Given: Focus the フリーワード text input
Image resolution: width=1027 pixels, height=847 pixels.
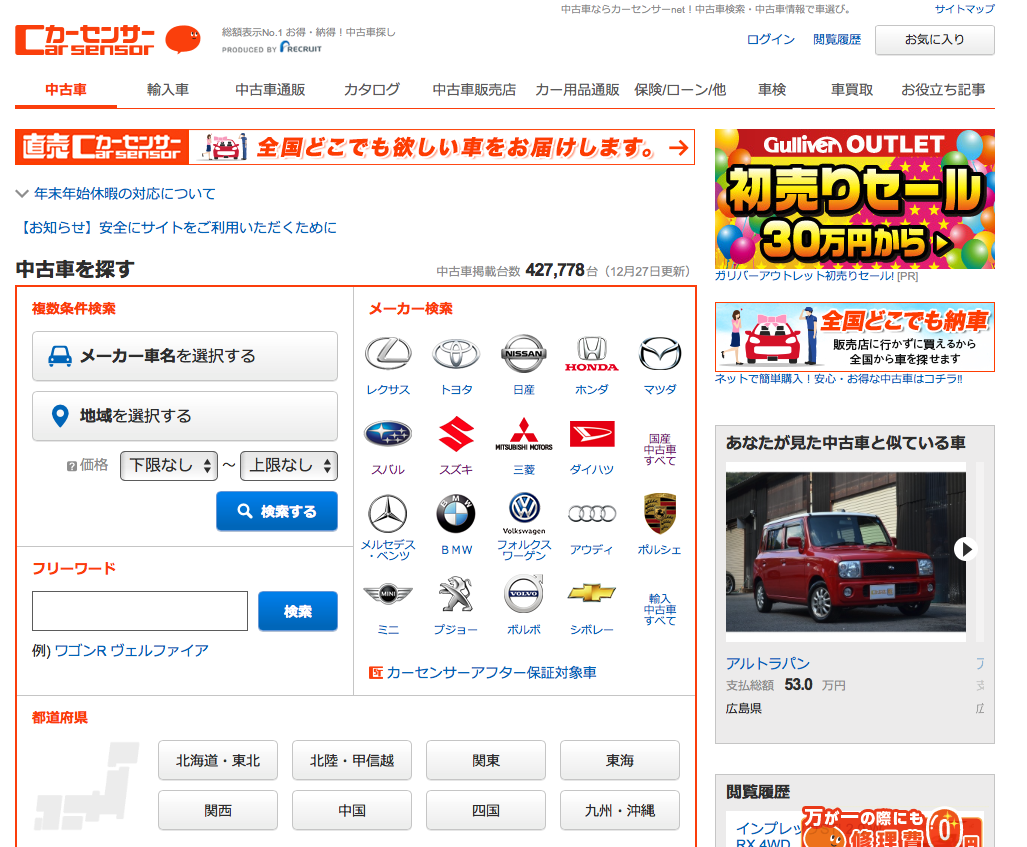Looking at the screenshot, I should [140, 611].
